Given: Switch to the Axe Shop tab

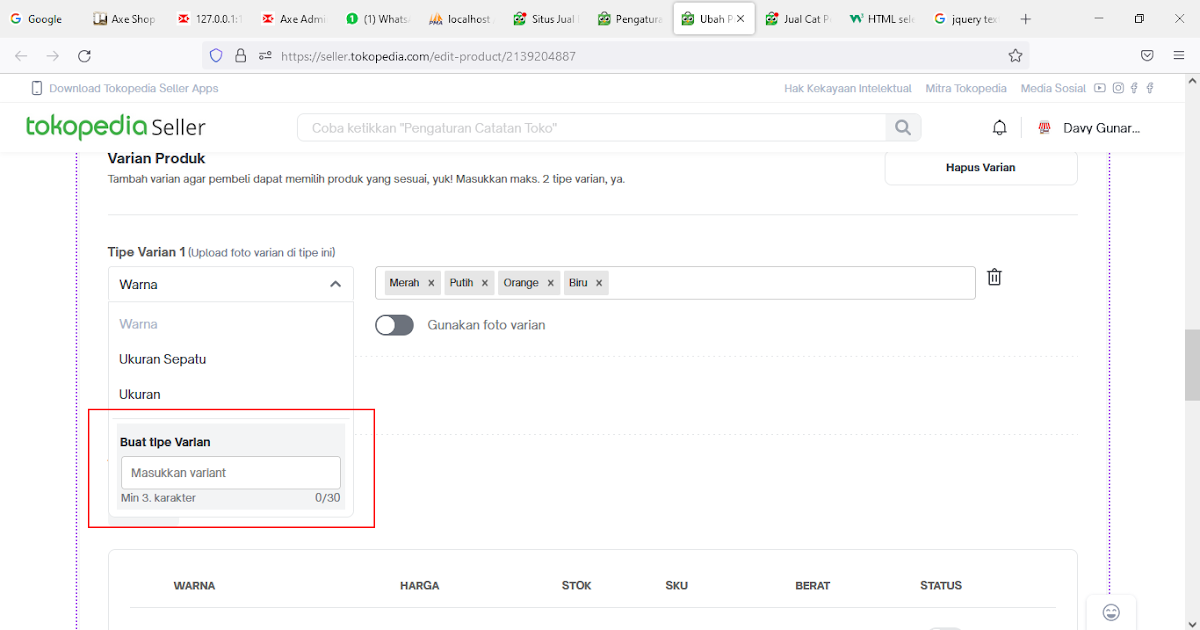Looking at the screenshot, I should pos(126,19).
